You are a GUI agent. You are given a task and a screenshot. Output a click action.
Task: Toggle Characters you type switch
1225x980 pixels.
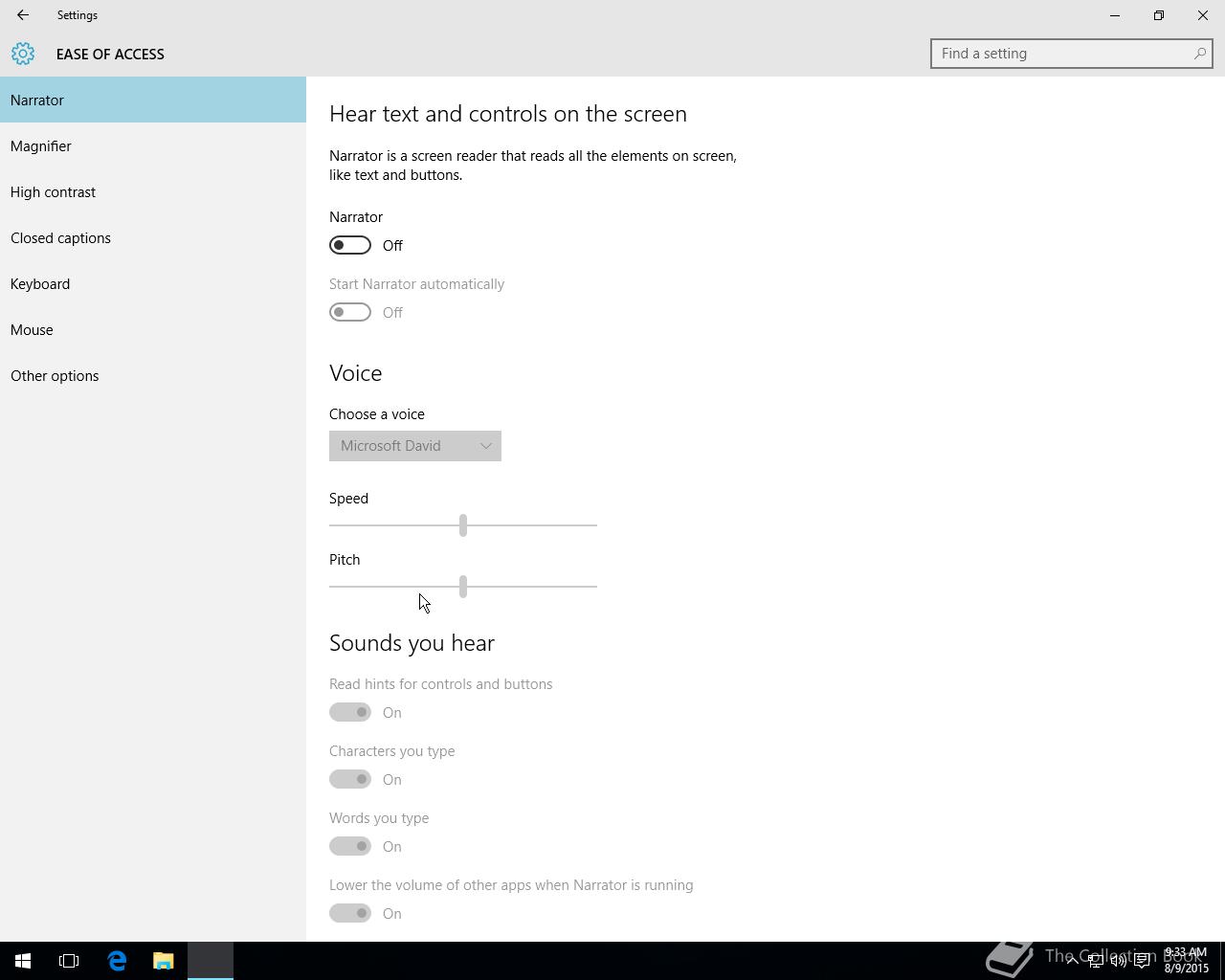point(350,779)
